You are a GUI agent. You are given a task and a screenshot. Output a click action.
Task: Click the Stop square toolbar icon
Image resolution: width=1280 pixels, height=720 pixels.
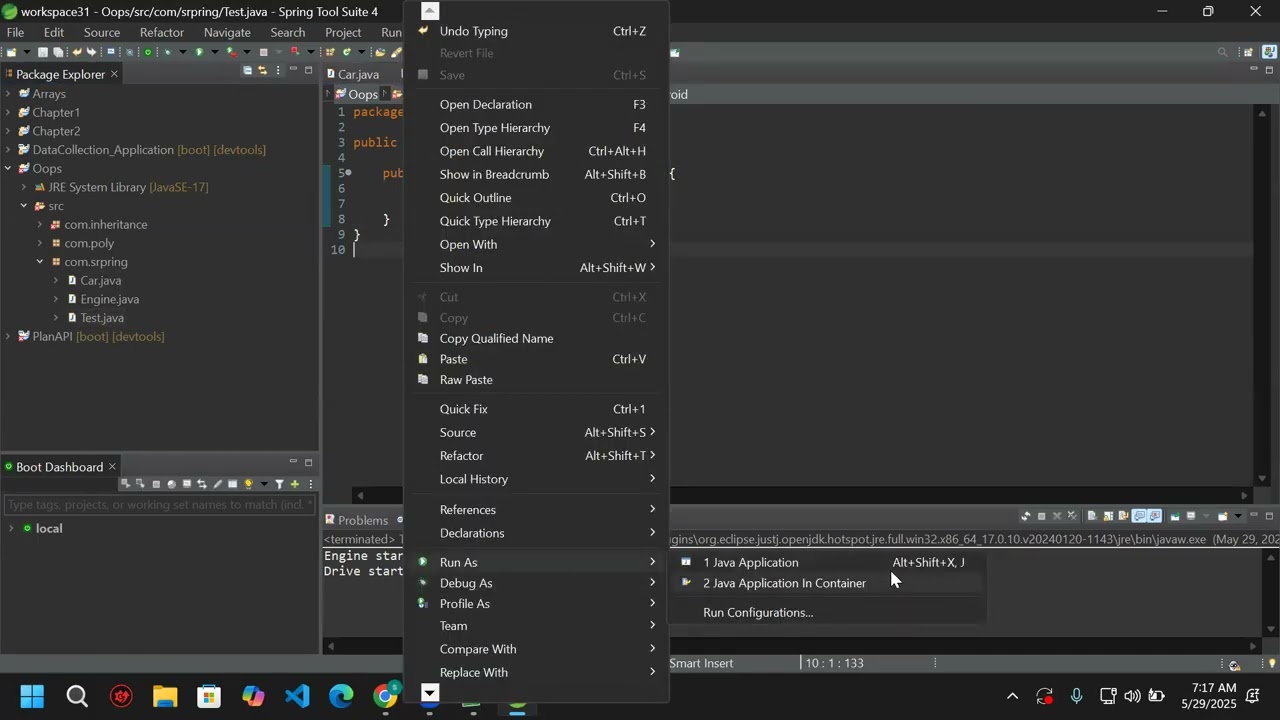pos(263,52)
